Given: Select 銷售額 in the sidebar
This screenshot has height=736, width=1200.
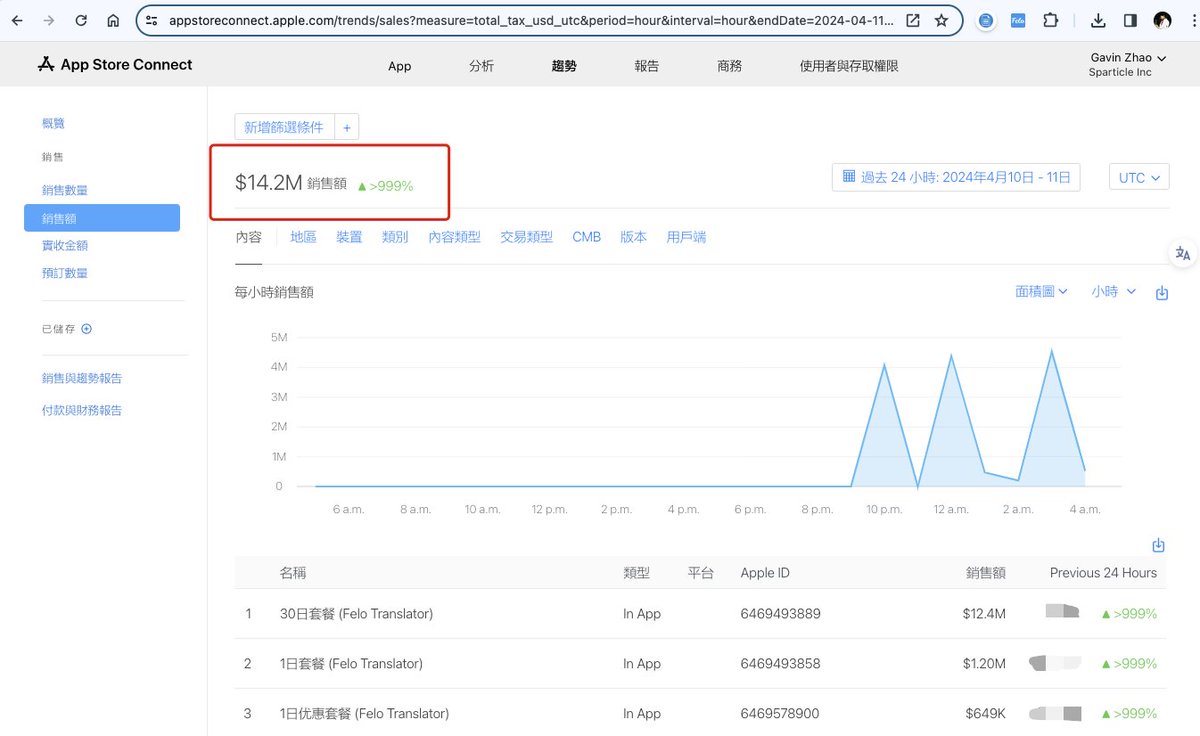Looking at the screenshot, I should [x=102, y=218].
